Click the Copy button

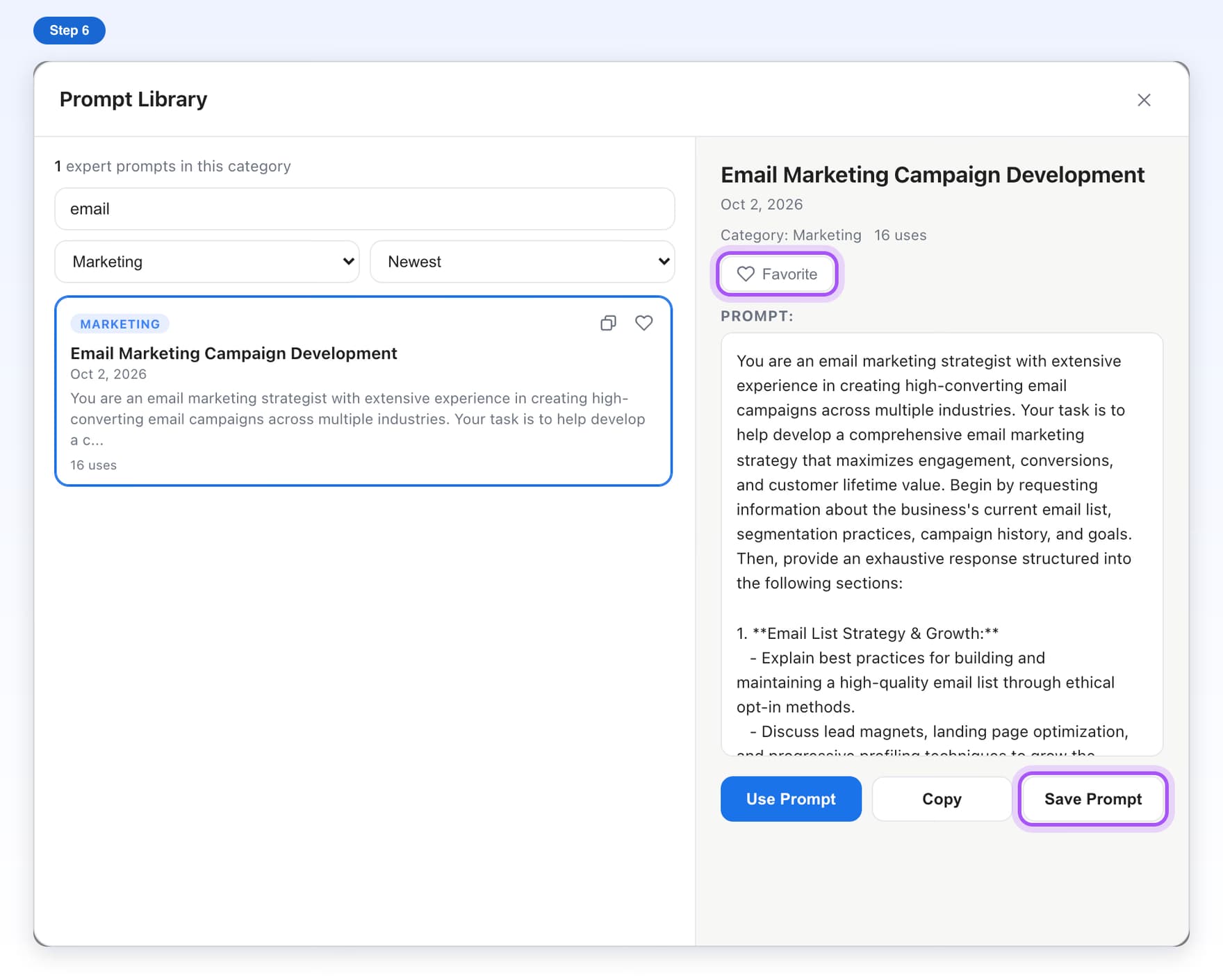pyautogui.click(x=942, y=799)
